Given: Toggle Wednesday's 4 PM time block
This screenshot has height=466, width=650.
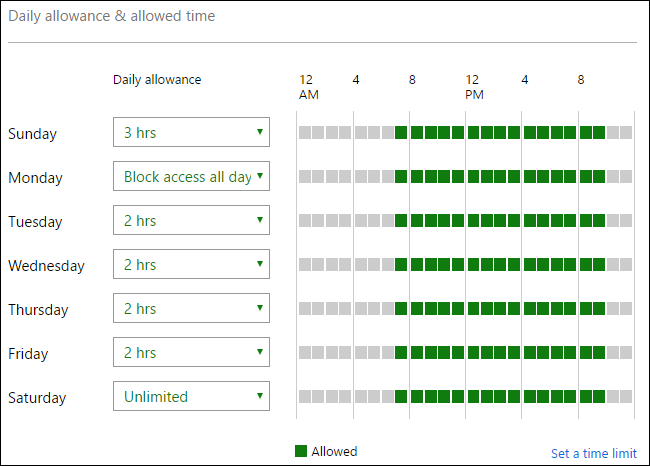Looking at the screenshot, I should click(x=529, y=265).
